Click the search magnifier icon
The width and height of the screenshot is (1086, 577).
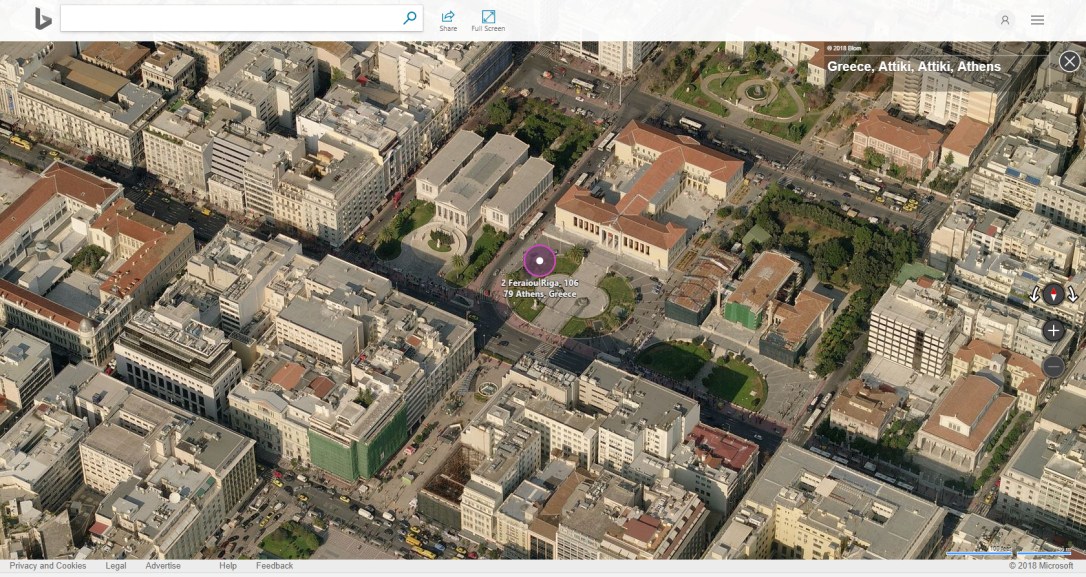(x=410, y=17)
